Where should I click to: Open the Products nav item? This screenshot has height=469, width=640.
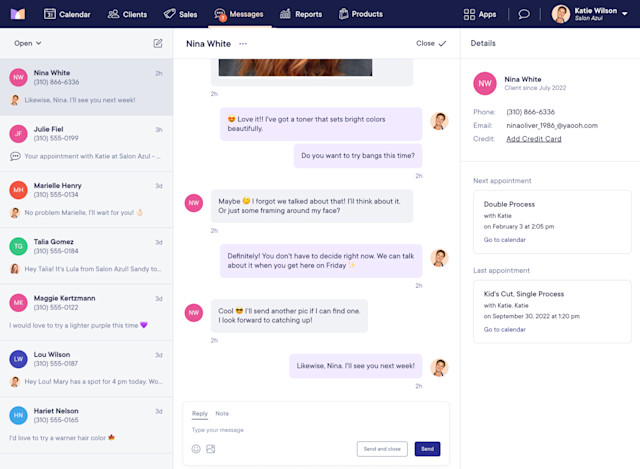click(361, 14)
